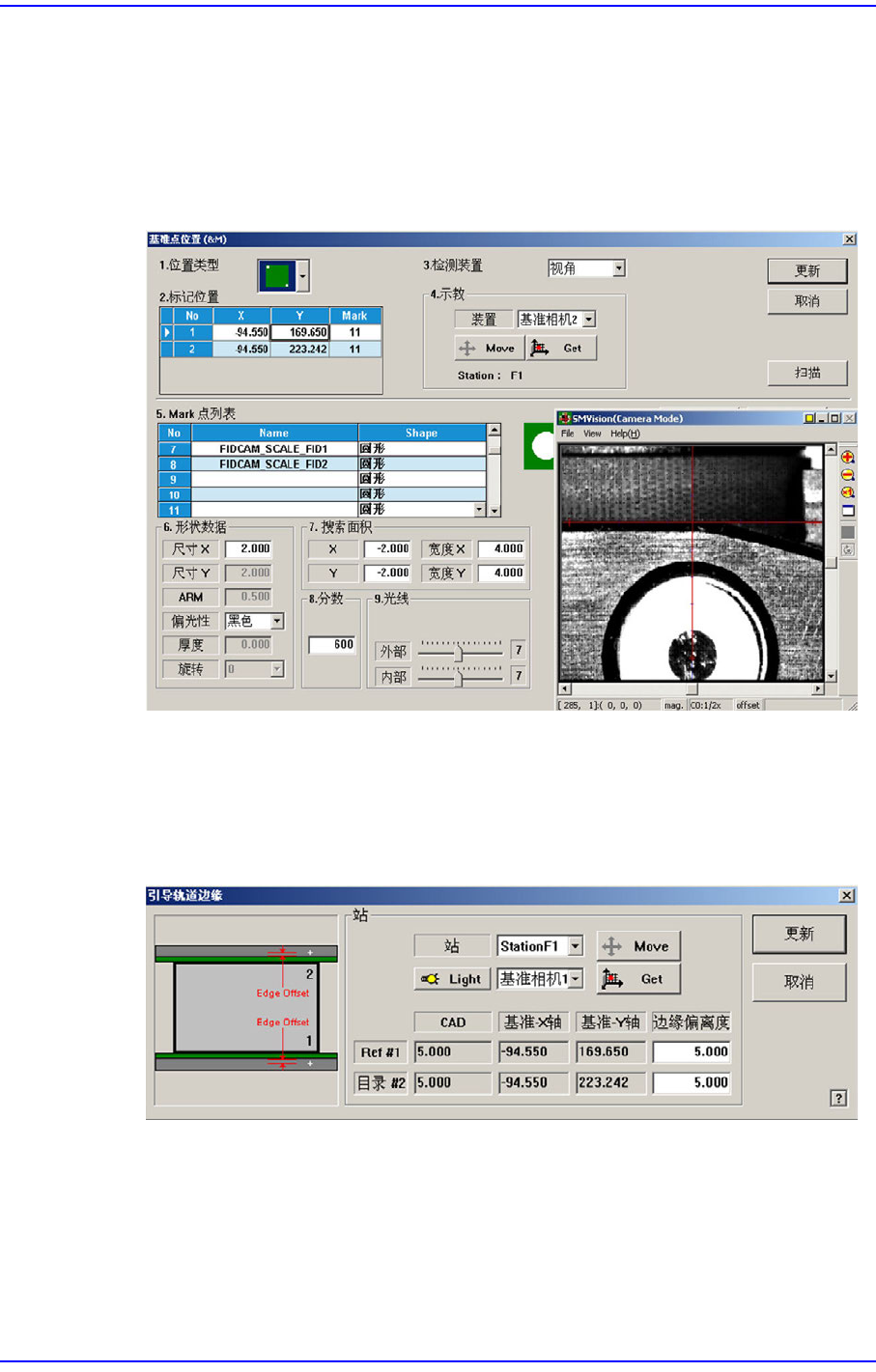This screenshot has width=876, height=1372.
Task: Click the white window icon in SMVision toolbar
Action: point(848,511)
